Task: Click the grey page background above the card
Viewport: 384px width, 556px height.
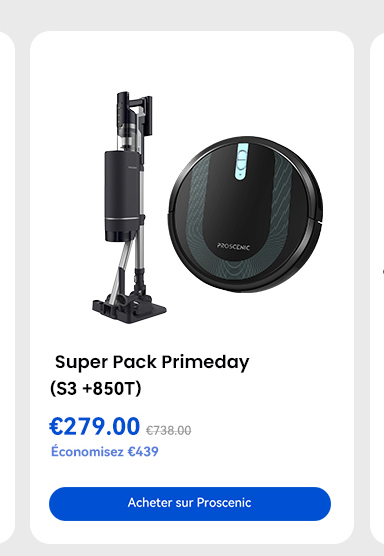Action: point(192,14)
